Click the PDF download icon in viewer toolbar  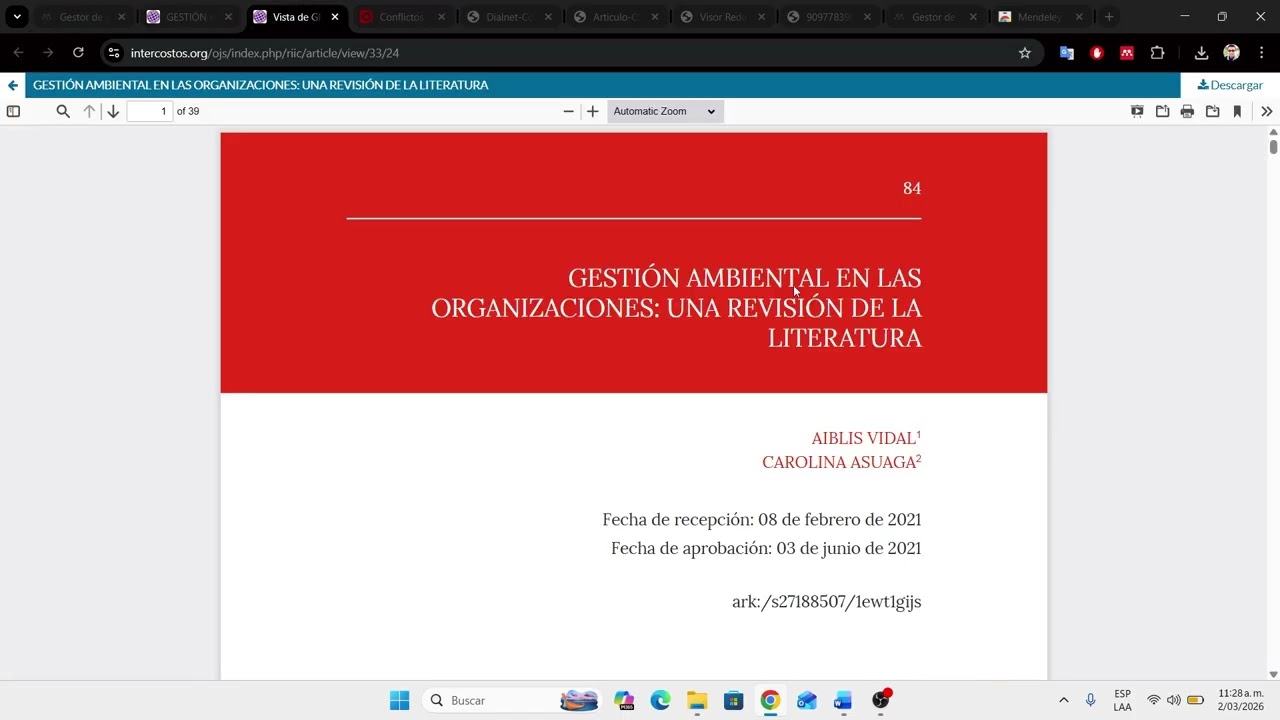click(x=1212, y=111)
